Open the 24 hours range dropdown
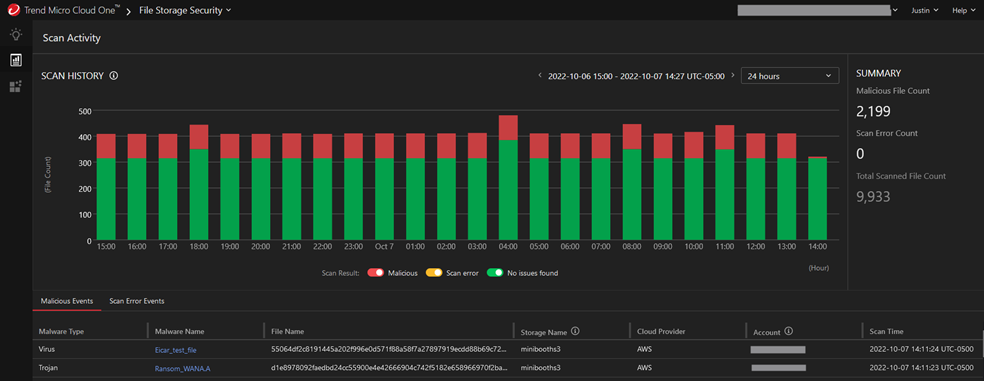The height and width of the screenshot is (381, 984). coord(789,75)
